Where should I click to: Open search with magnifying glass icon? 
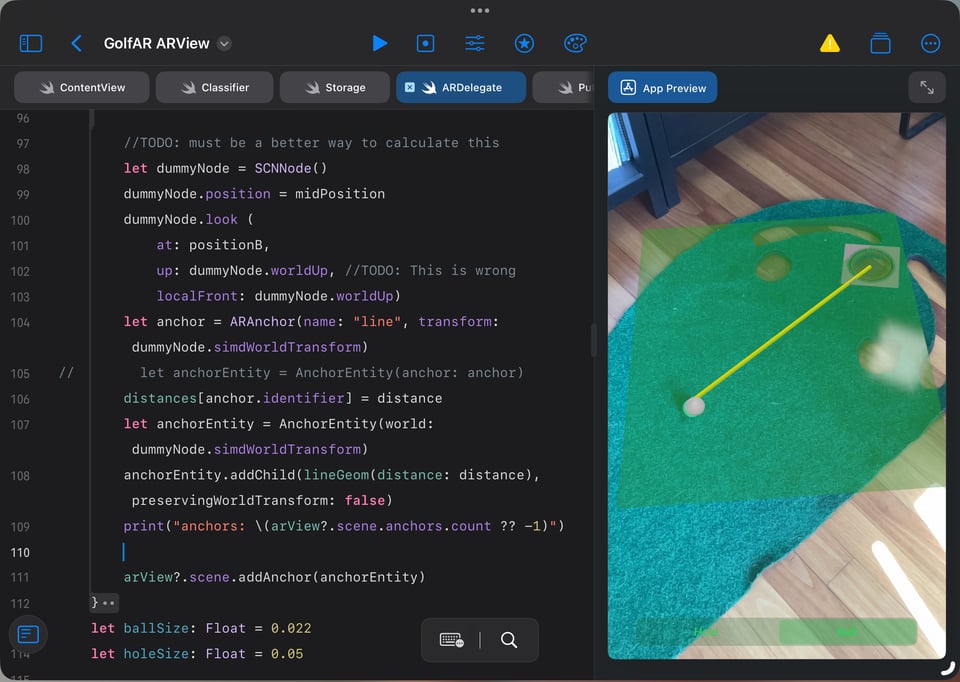509,640
